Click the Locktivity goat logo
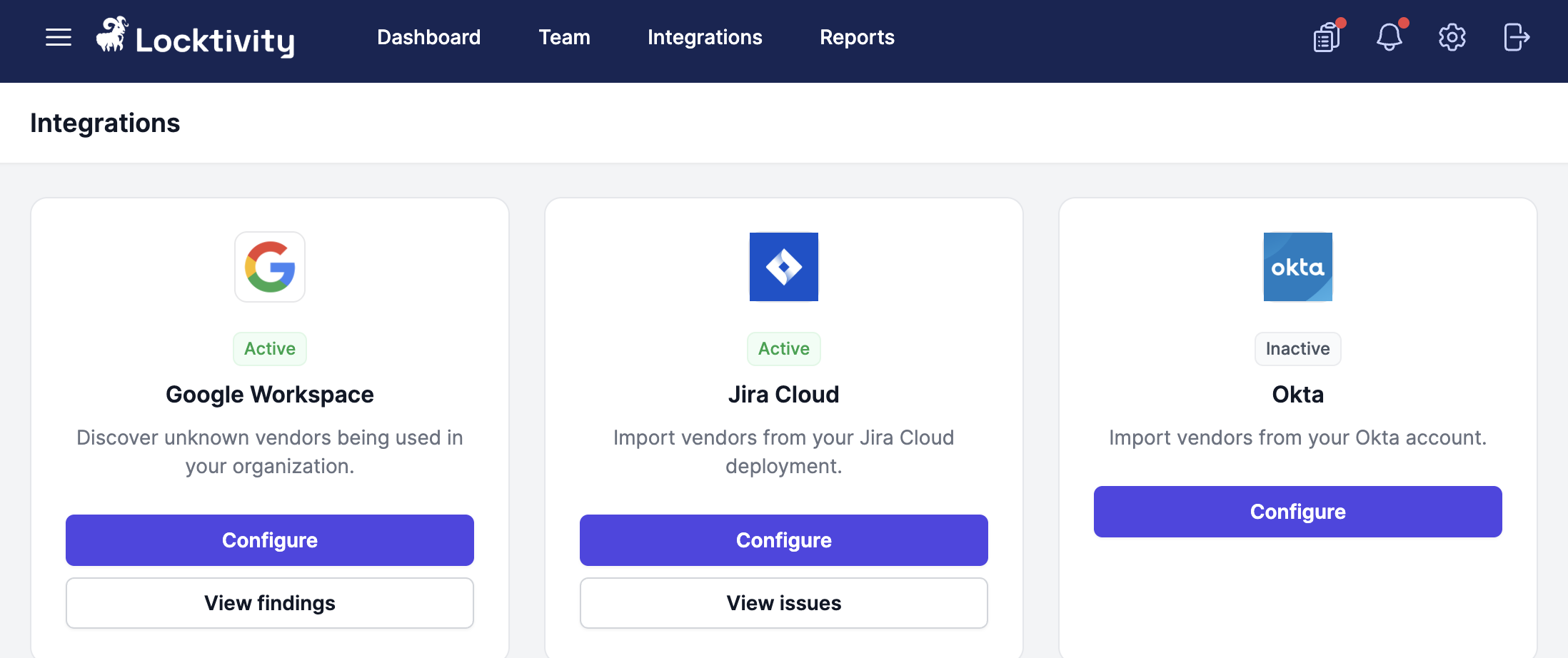The width and height of the screenshot is (1568, 658). pos(112,34)
